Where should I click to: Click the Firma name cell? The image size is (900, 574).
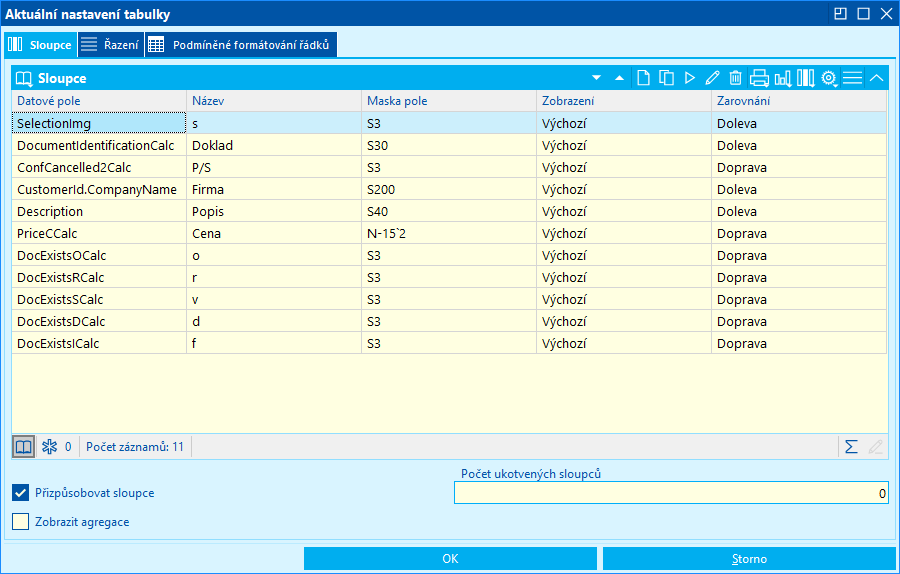(274, 189)
